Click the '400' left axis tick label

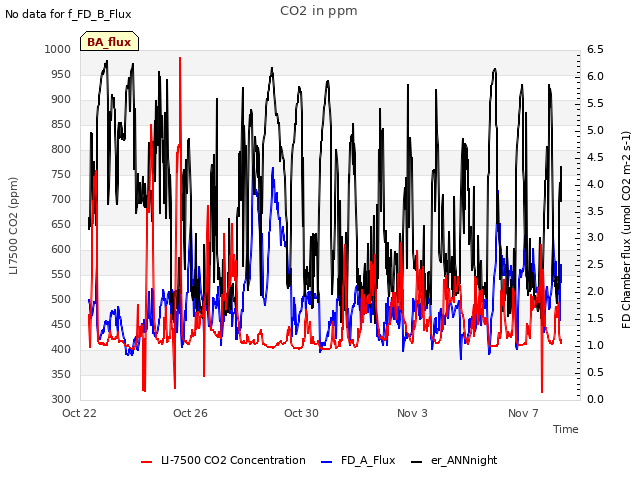[61, 349]
